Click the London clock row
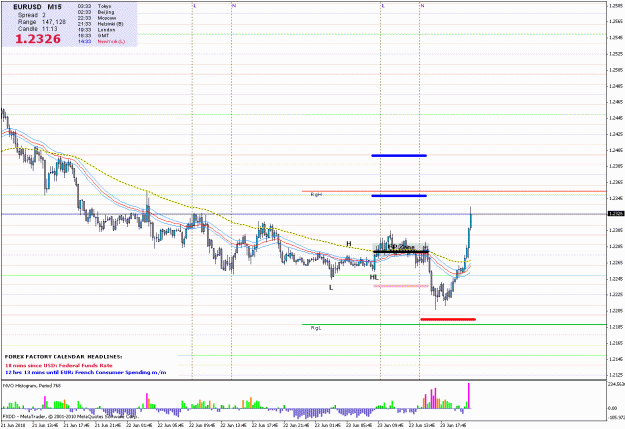 [96, 30]
